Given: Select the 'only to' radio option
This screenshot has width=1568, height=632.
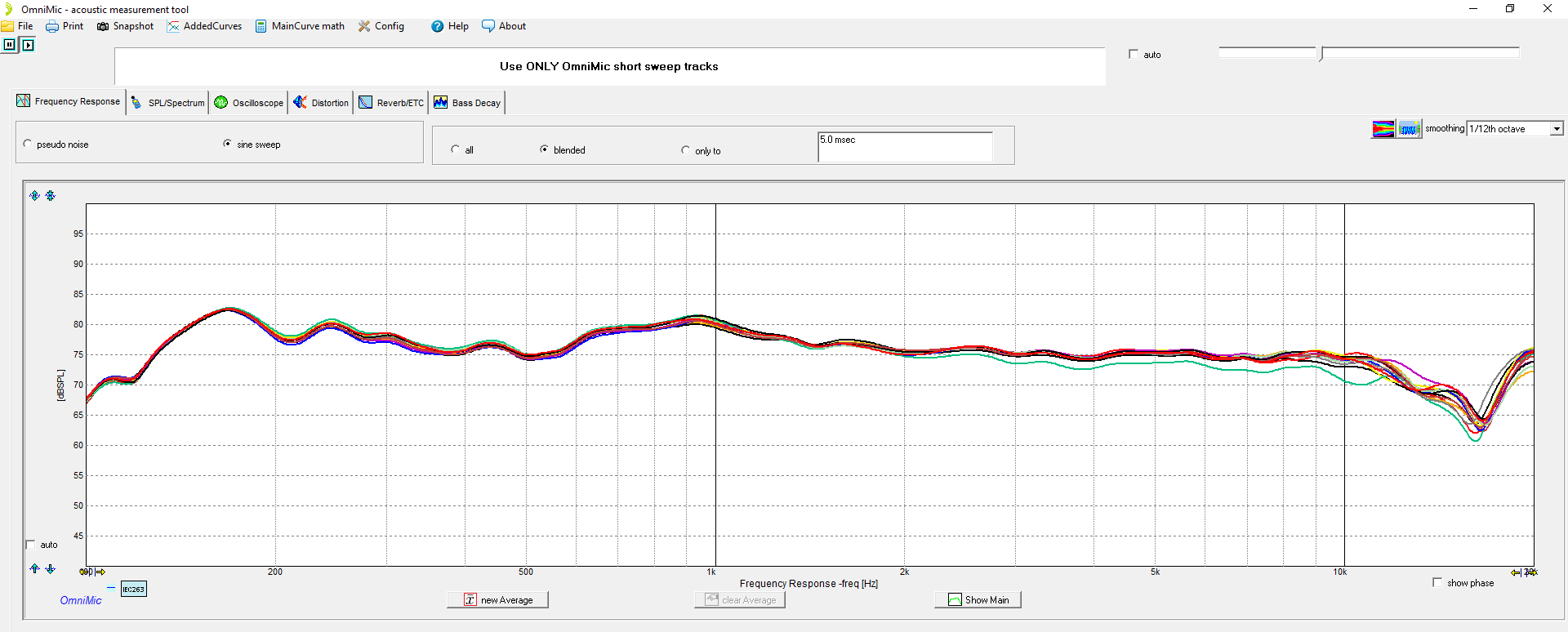Looking at the screenshot, I should (685, 150).
